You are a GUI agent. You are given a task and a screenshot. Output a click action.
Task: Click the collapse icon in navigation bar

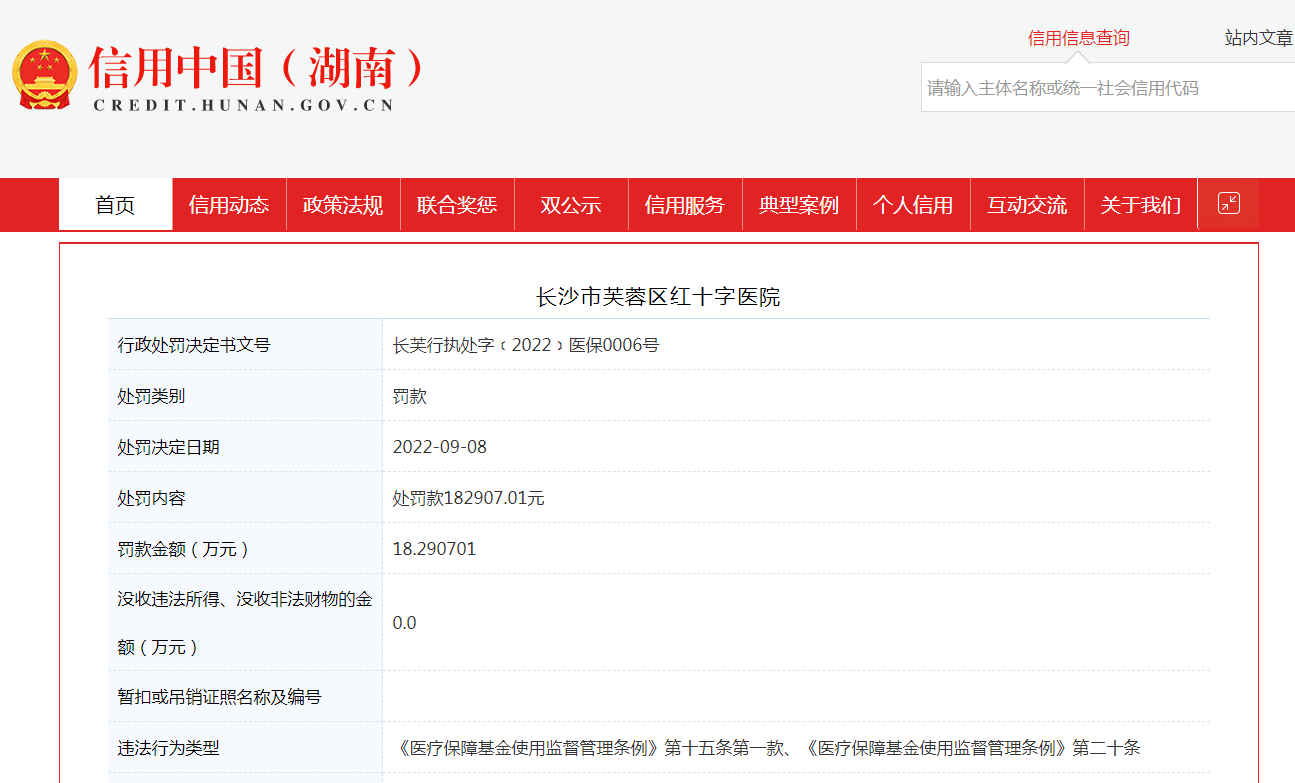click(x=1228, y=204)
